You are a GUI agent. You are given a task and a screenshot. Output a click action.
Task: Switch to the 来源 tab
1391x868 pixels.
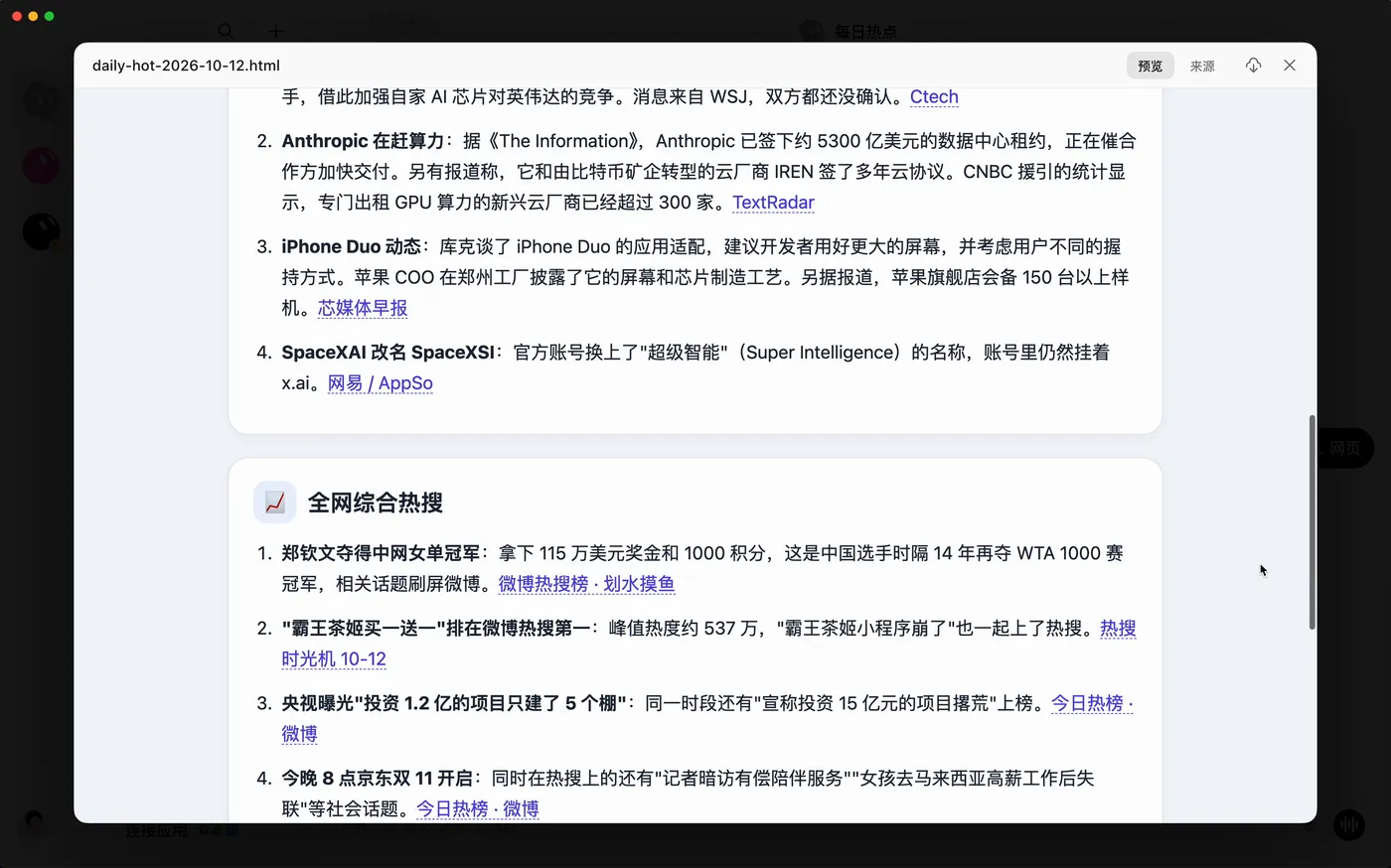(x=1202, y=66)
